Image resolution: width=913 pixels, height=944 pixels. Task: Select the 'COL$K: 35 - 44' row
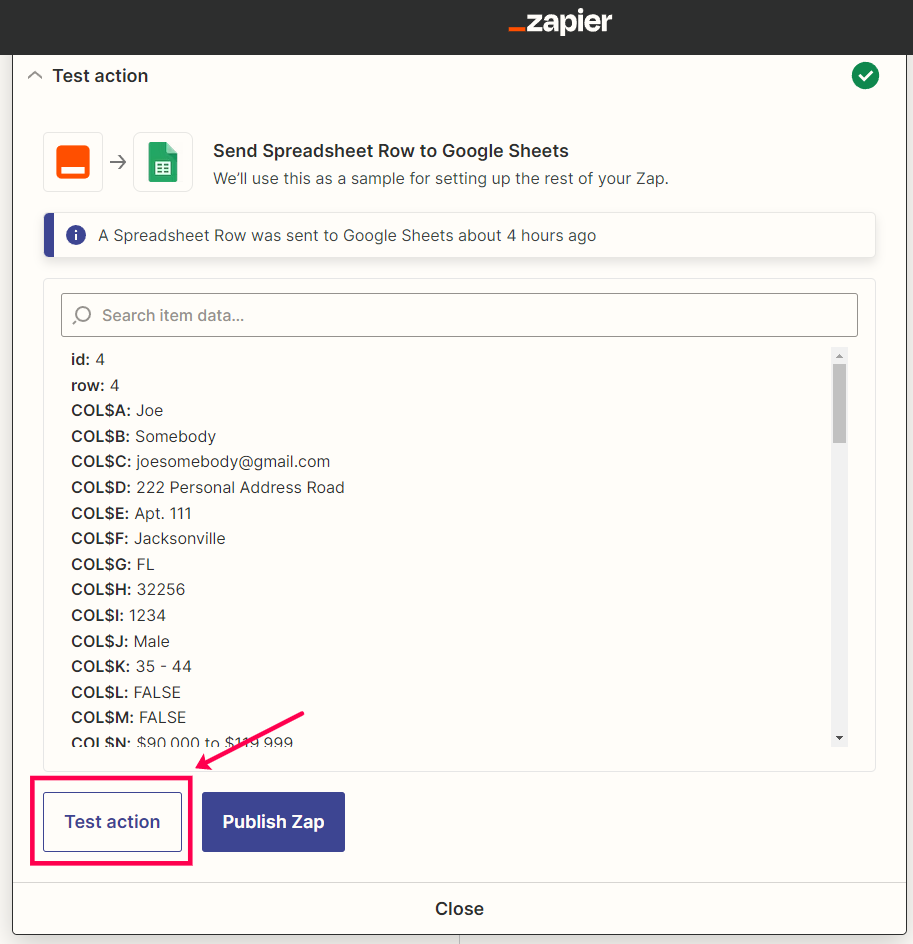[x=131, y=666]
